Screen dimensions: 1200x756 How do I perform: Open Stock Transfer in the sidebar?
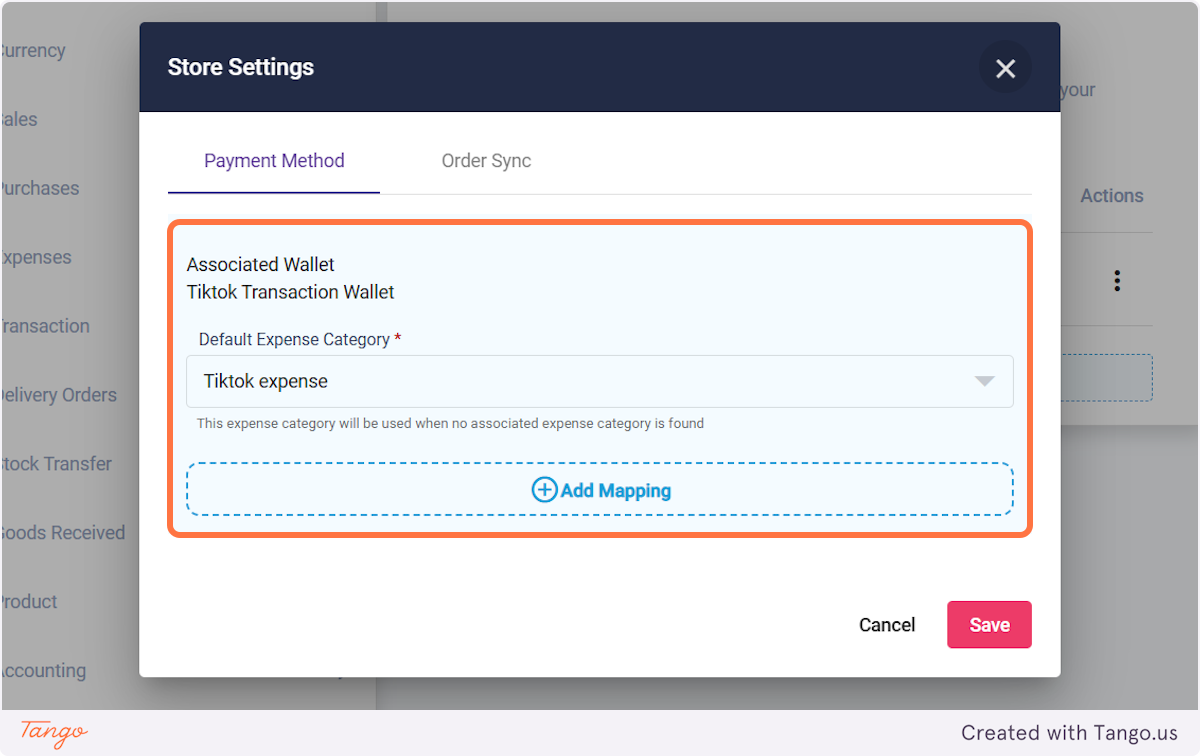click(55, 464)
